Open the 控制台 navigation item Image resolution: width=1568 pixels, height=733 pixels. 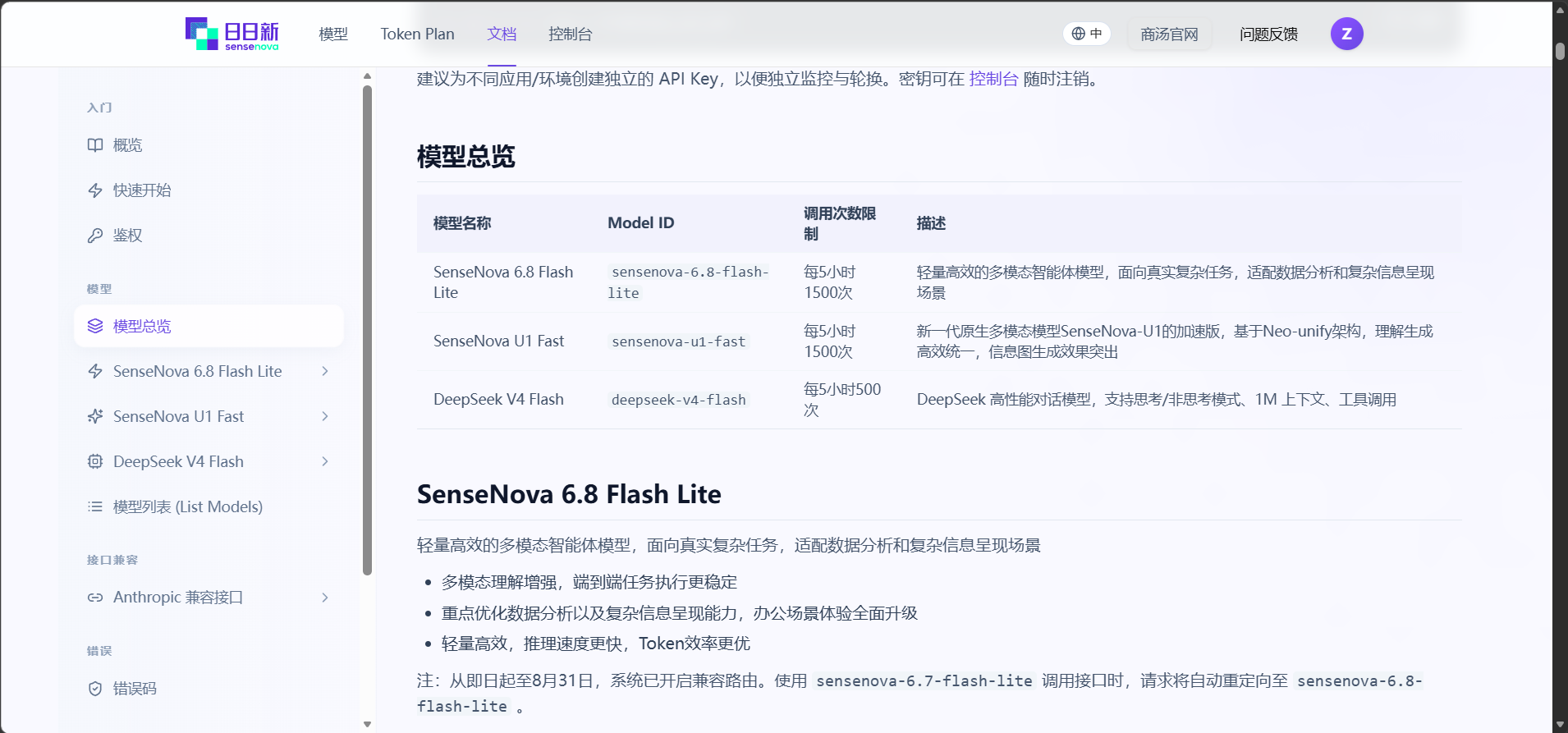click(x=571, y=34)
